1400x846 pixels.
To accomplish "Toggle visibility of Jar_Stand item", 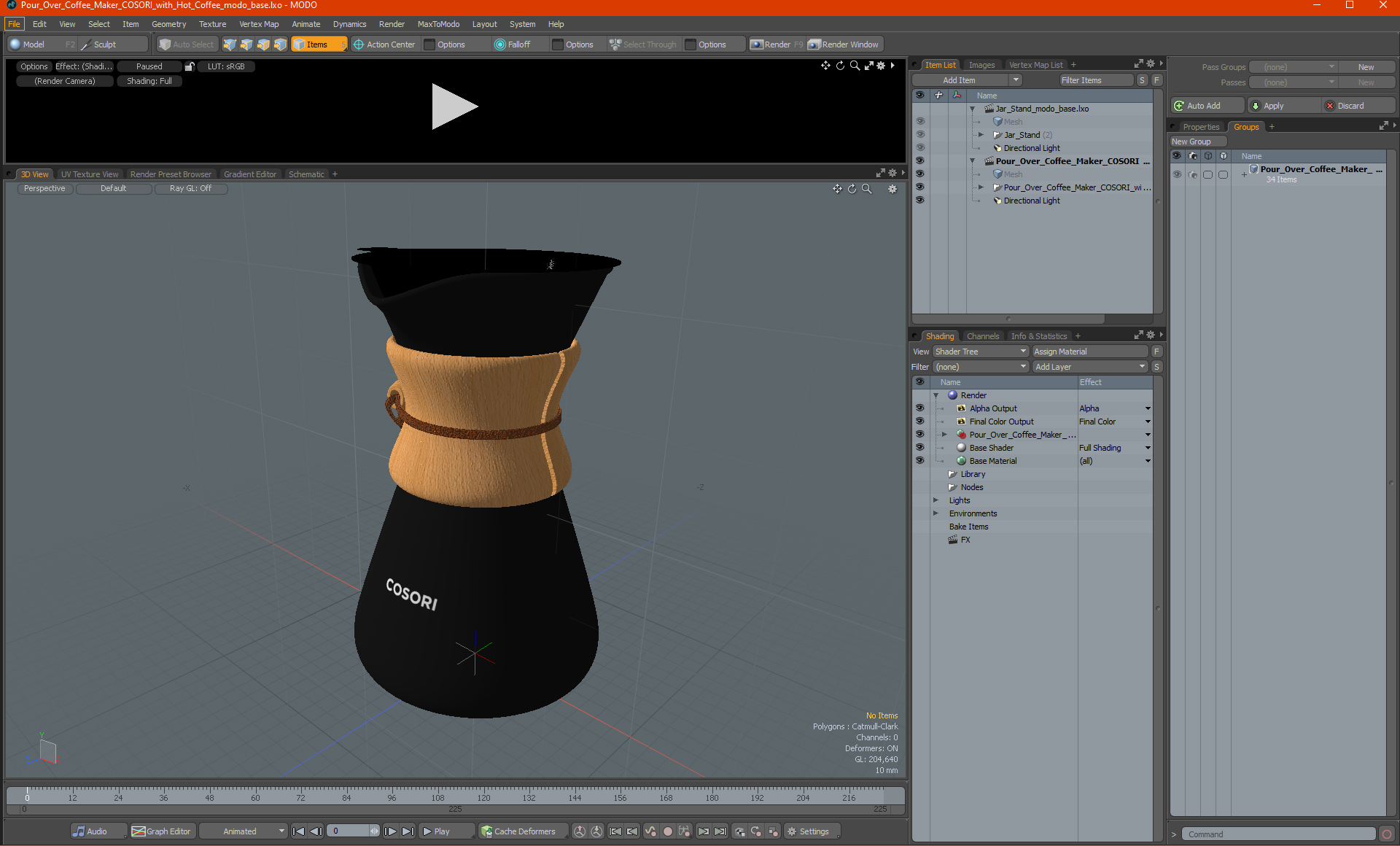I will pos(920,135).
